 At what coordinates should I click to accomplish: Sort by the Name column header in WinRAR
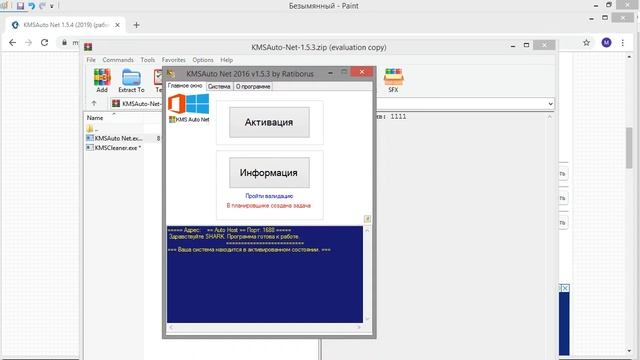pos(95,118)
